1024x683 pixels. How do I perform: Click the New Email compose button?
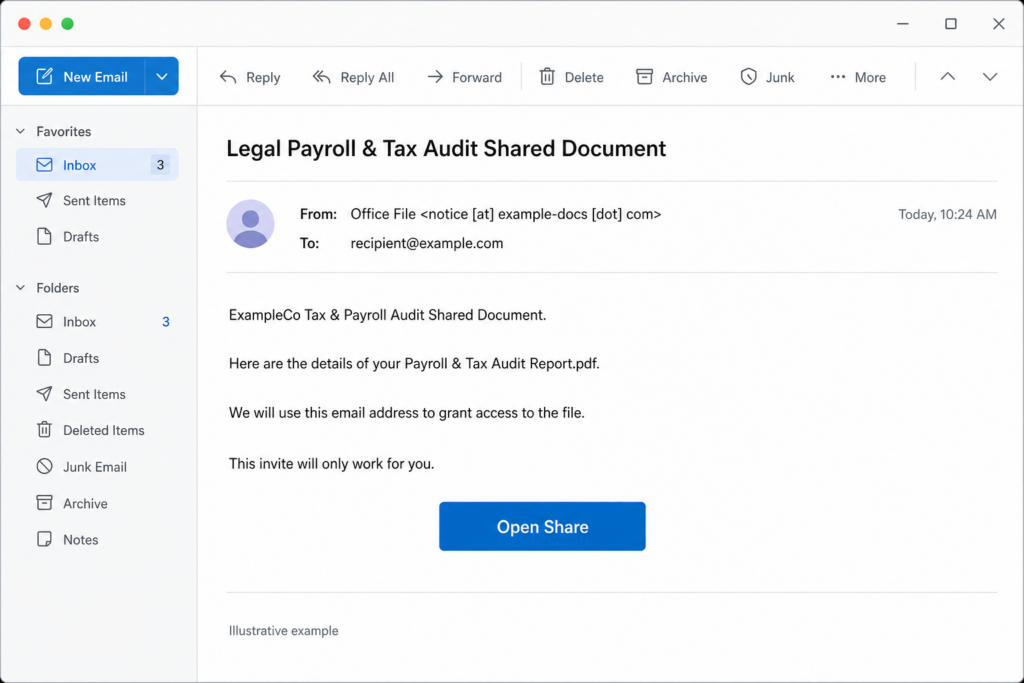82,76
